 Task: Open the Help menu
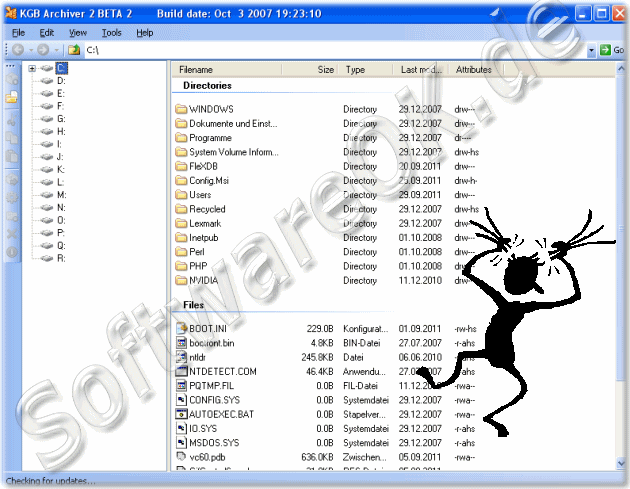(x=145, y=33)
